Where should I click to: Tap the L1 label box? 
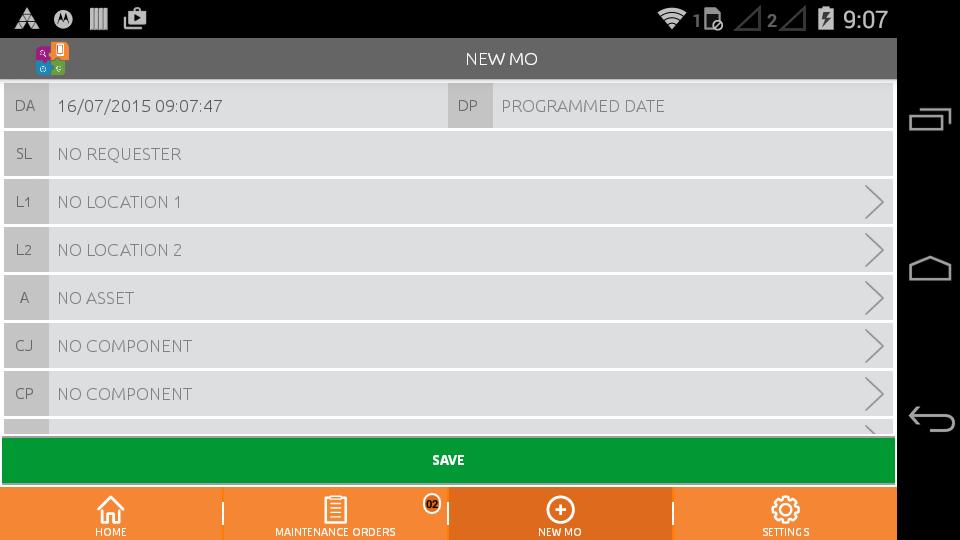coord(26,202)
